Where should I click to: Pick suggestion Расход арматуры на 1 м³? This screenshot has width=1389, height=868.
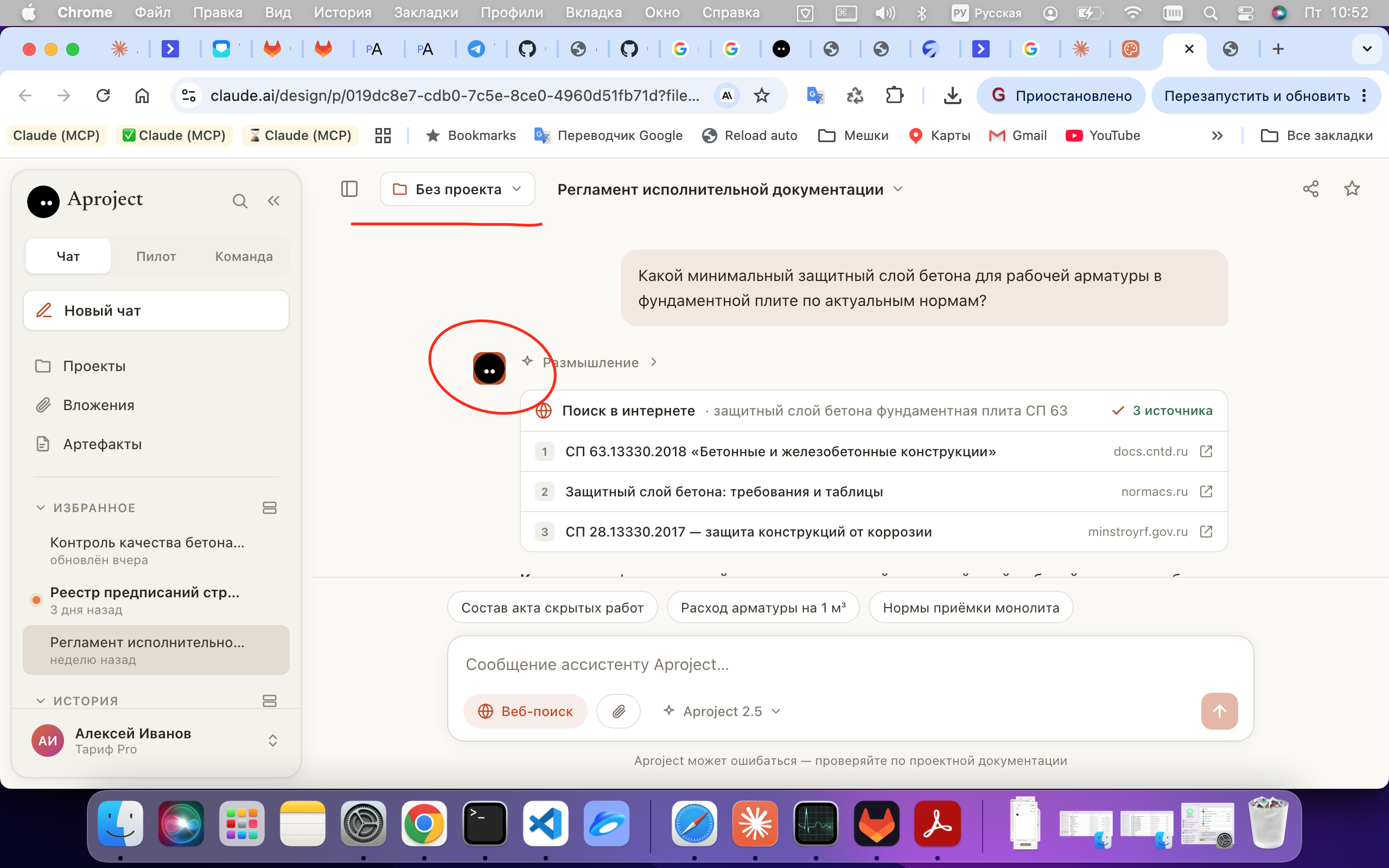pyautogui.click(x=763, y=608)
